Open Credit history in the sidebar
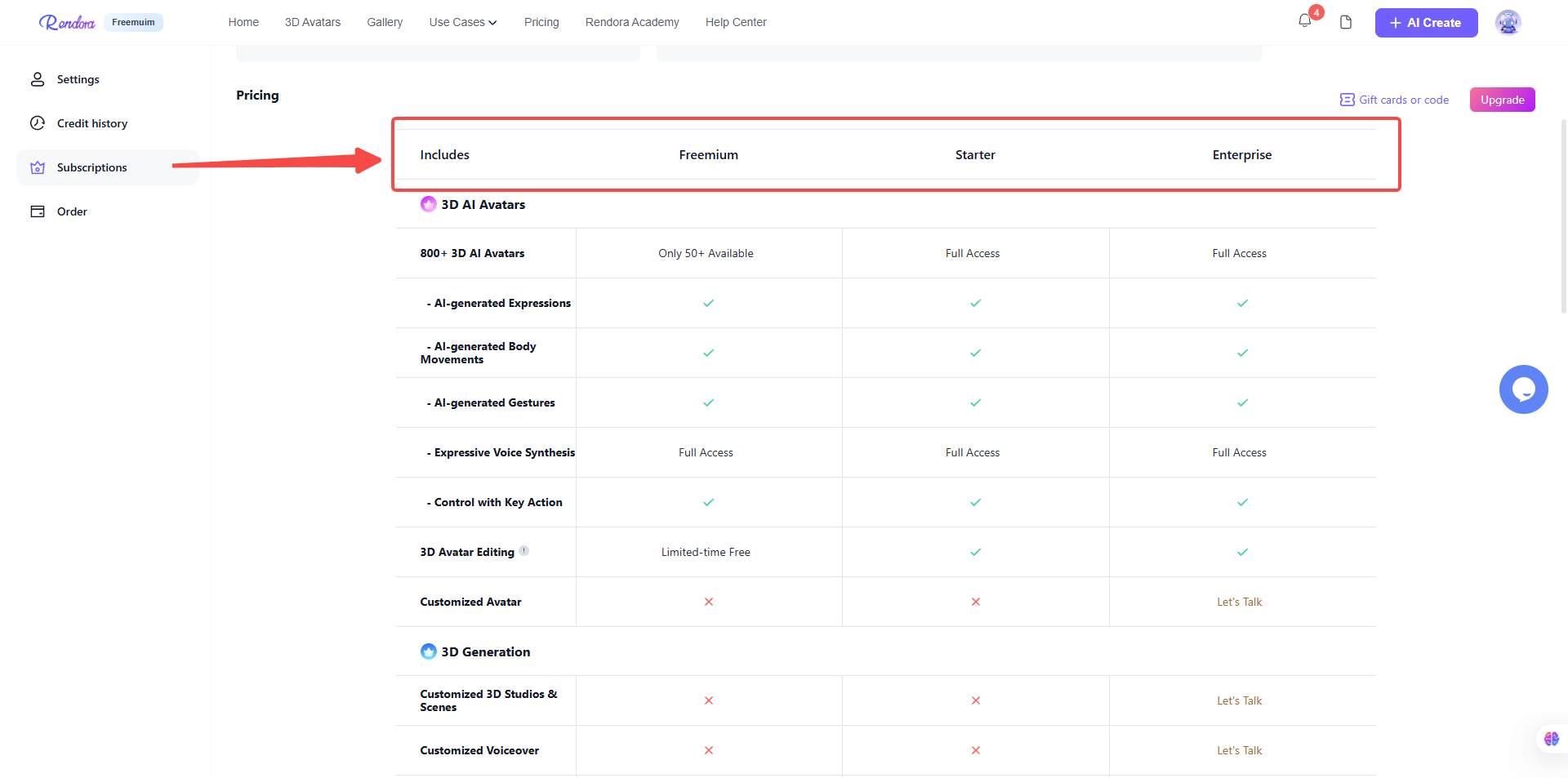Screen dimensions: 1568x778 pos(108,123)
